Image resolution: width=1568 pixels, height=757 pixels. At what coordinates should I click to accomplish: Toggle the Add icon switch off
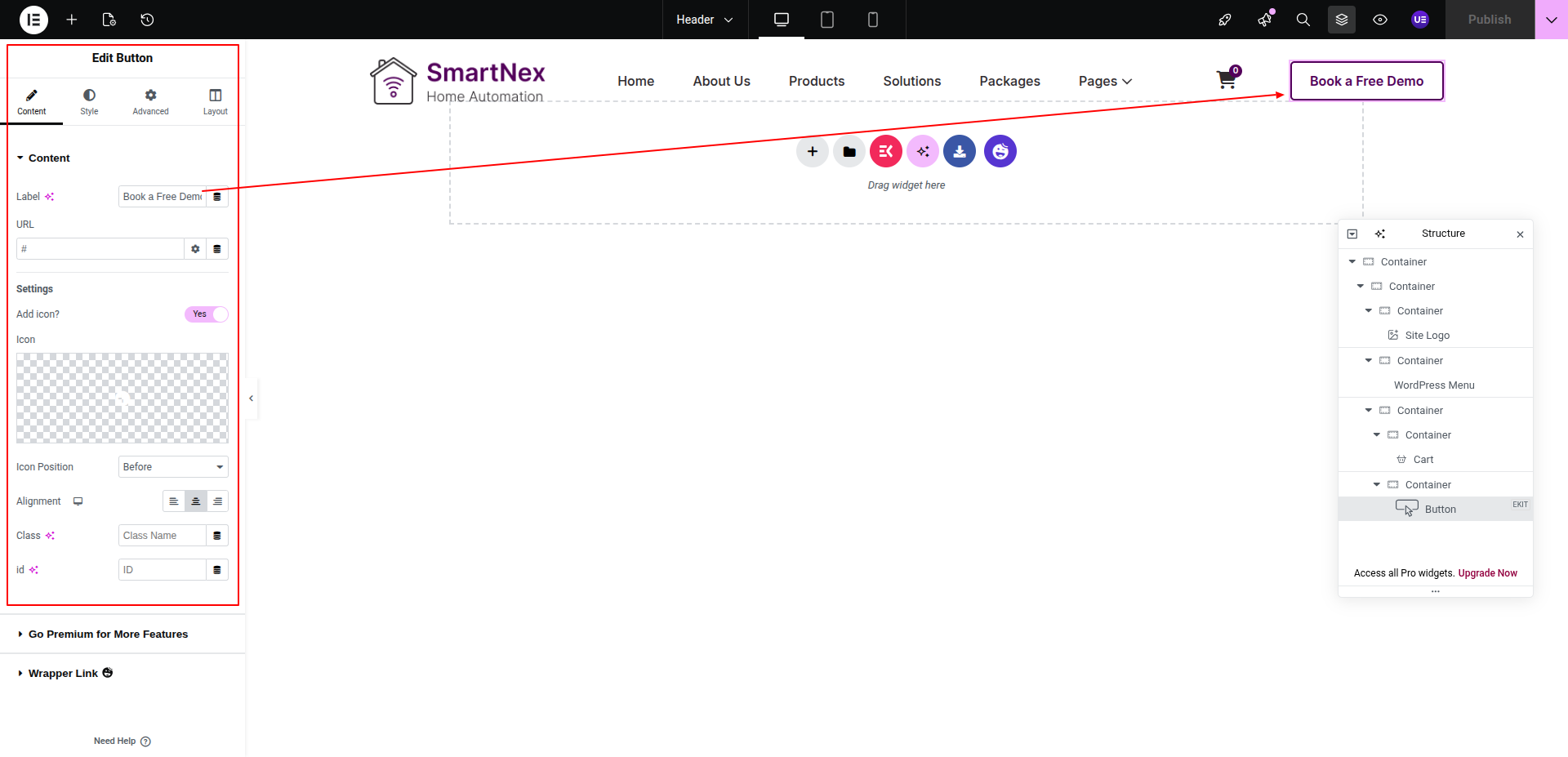(x=207, y=314)
